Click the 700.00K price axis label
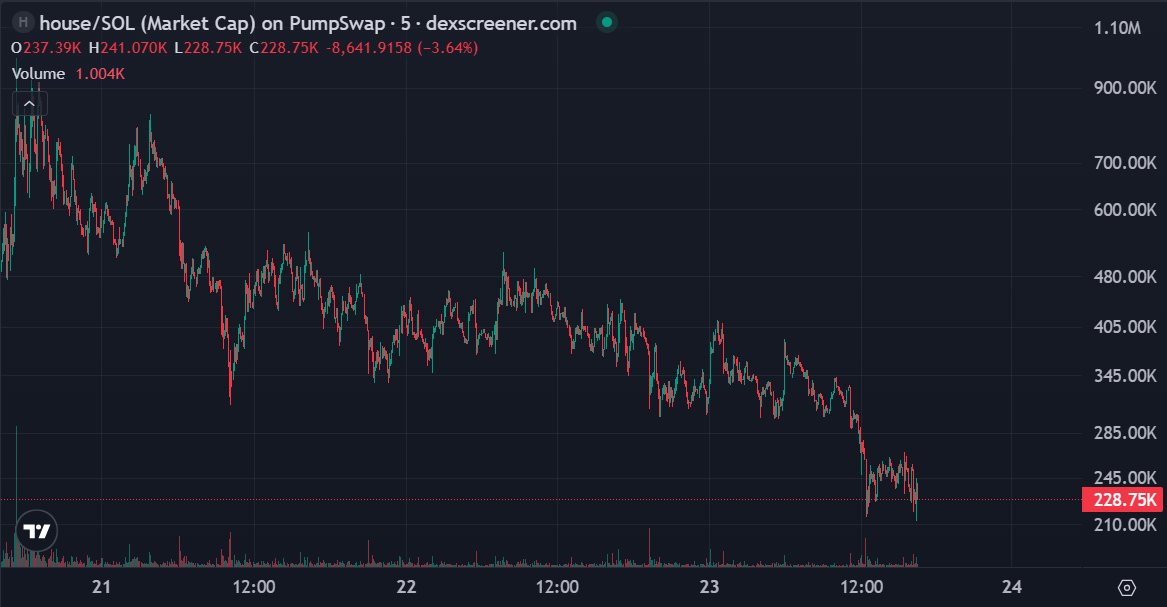 tap(1125, 163)
